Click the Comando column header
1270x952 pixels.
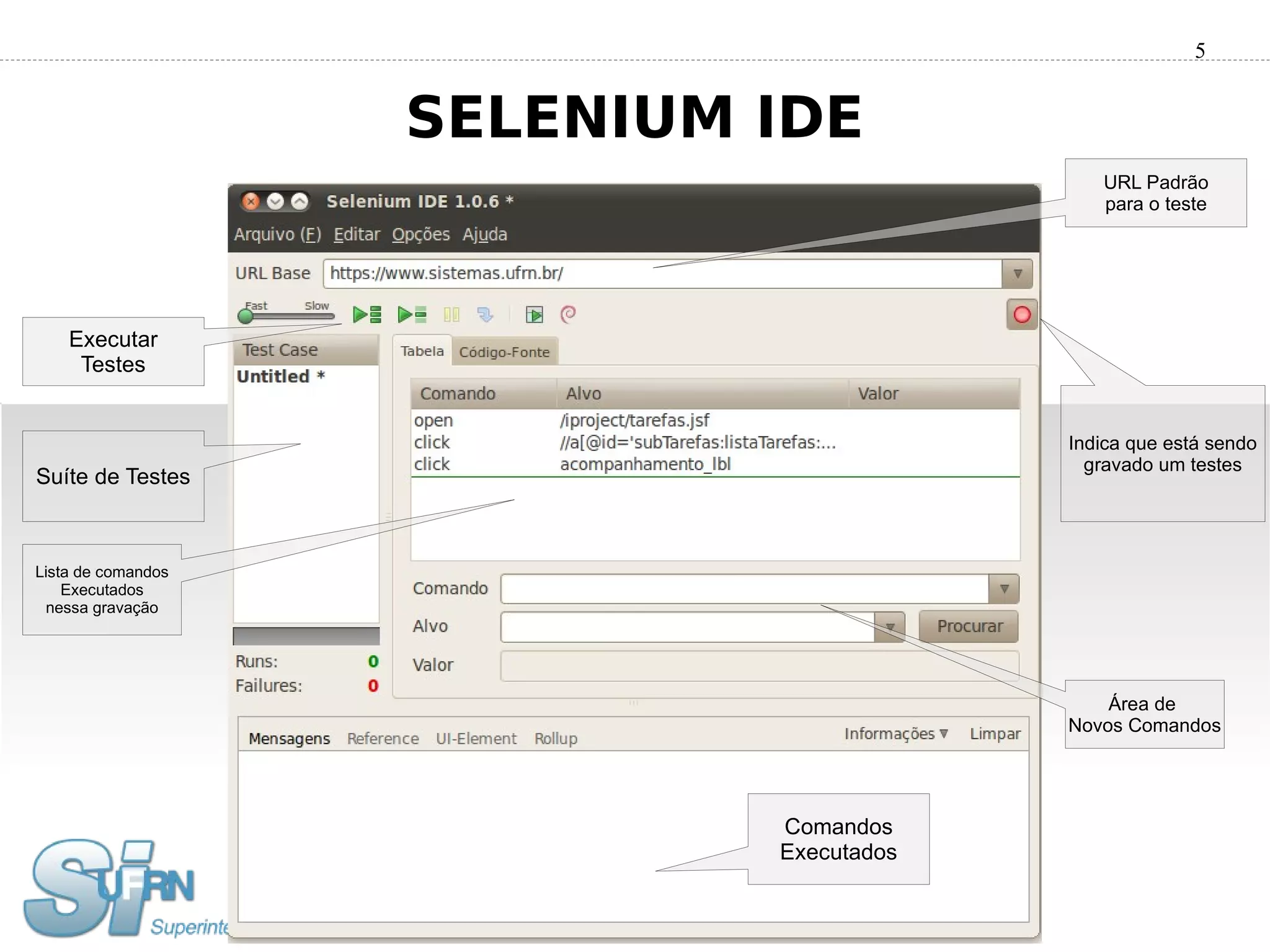click(x=484, y=393)
